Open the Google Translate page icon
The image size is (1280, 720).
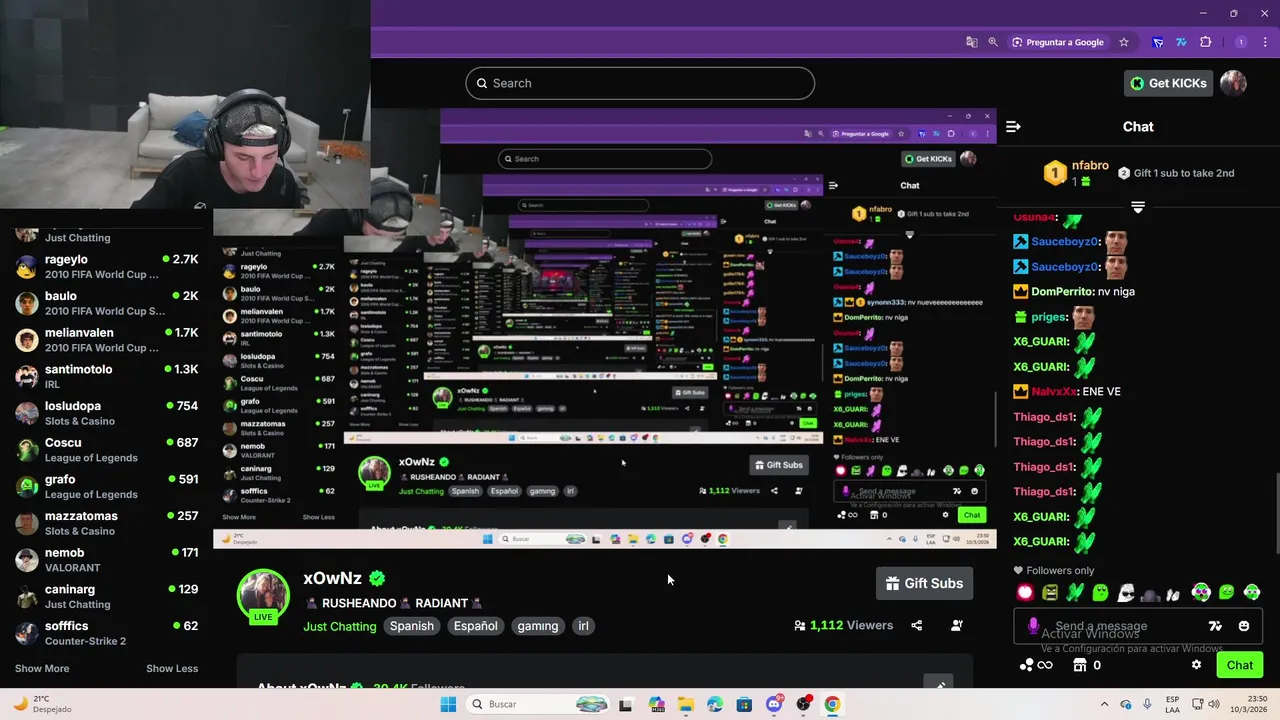971,42
